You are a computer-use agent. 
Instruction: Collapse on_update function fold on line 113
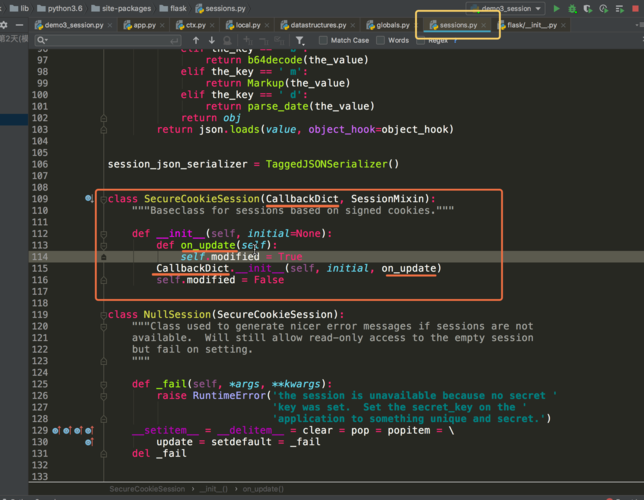pos(104,246)
